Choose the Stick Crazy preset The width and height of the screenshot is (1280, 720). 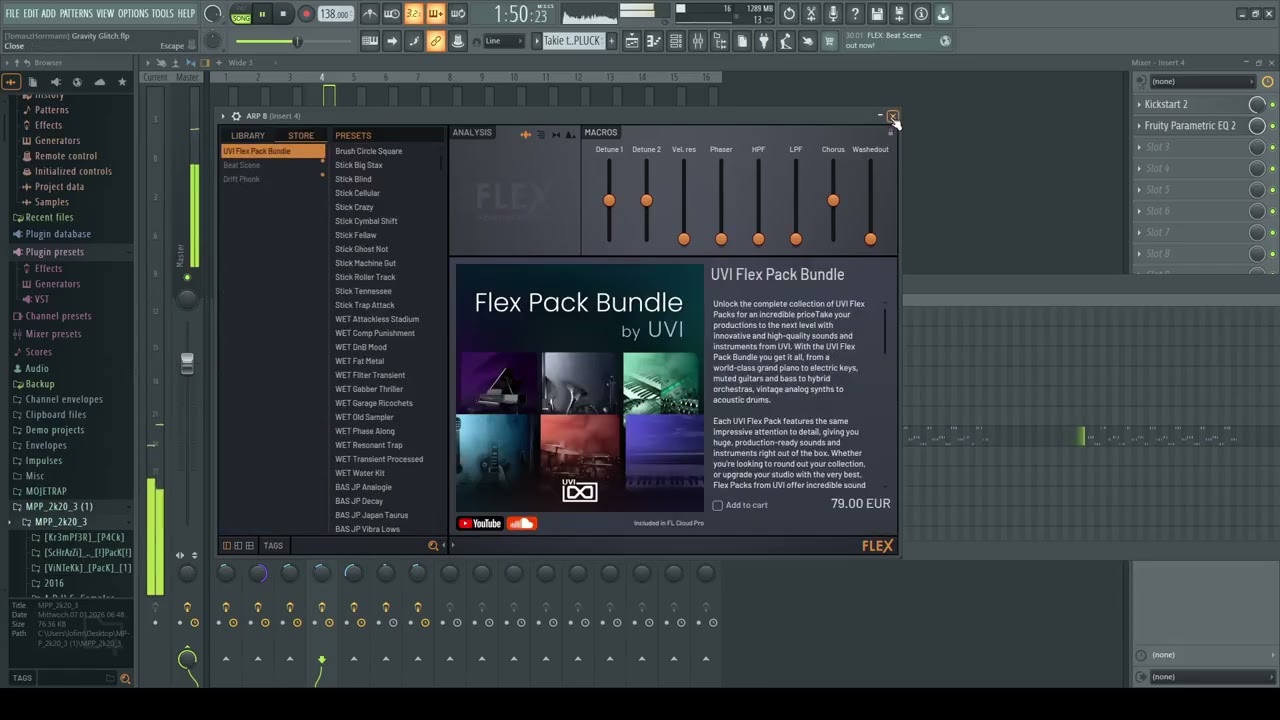[354, 207]
